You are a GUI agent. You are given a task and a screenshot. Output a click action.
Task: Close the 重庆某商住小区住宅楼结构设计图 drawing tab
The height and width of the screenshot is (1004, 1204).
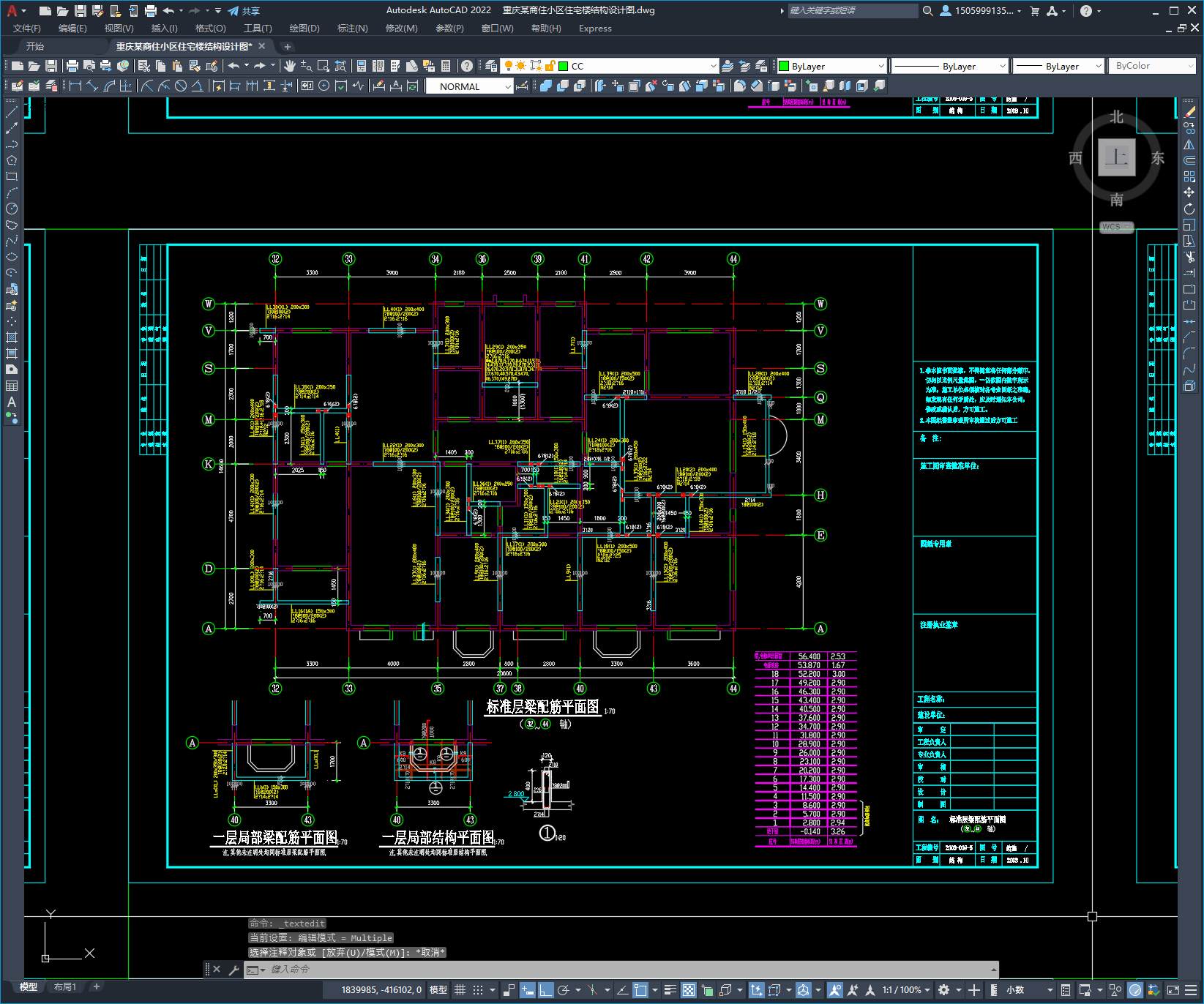262,46
